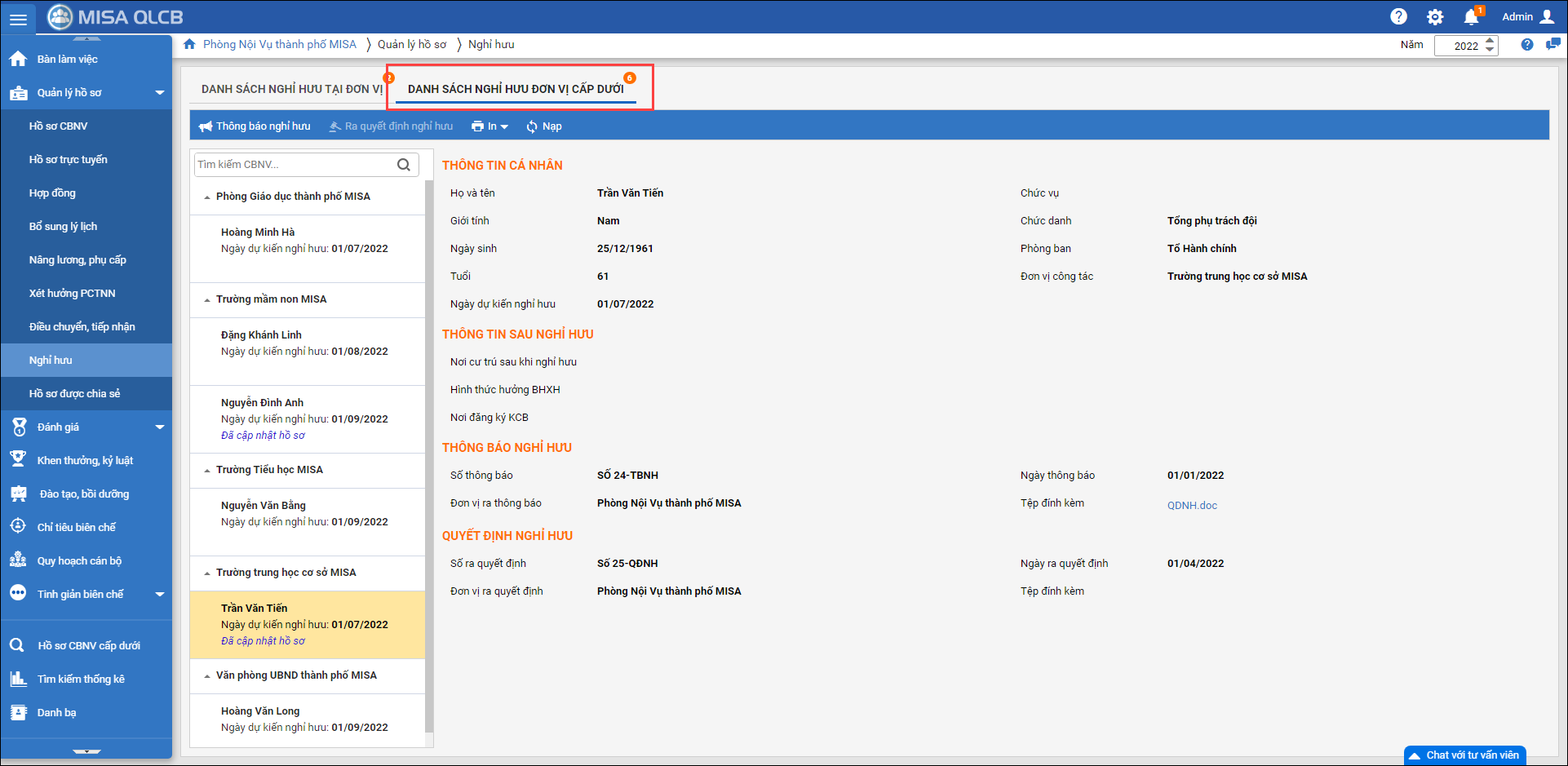
Task: Expand the Đánh giá sidebar menu
Action: (x=159, y=427)
